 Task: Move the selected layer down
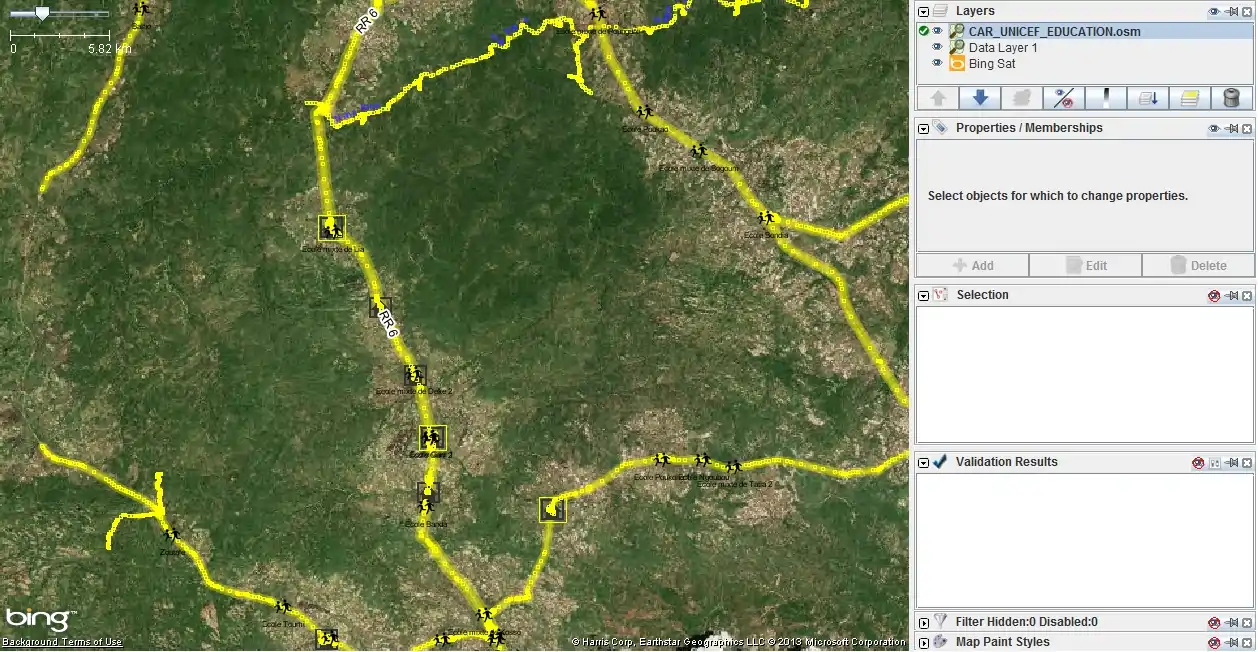(980, 98)
